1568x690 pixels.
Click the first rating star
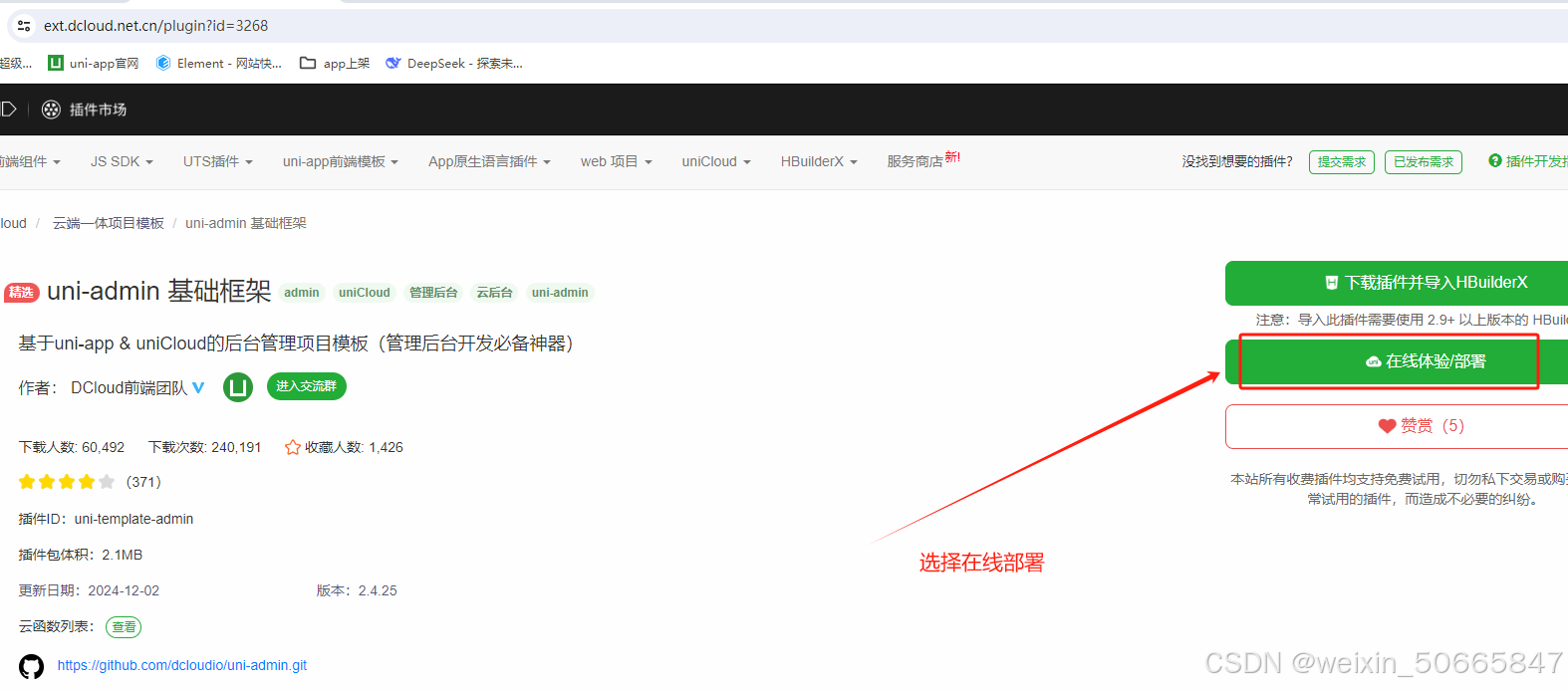[x=27, y=482]
